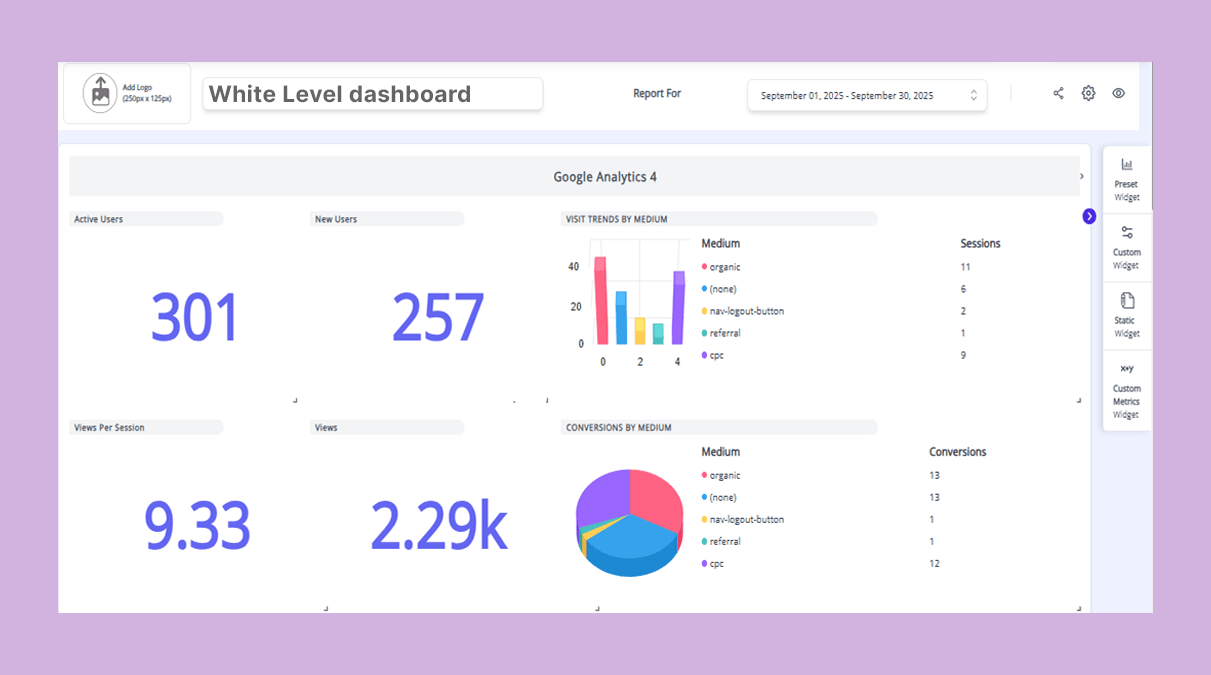Click the purple cpc color dot in Conversions legend
This screenshot has width=1211, height=675.
[x=704, y=564]
